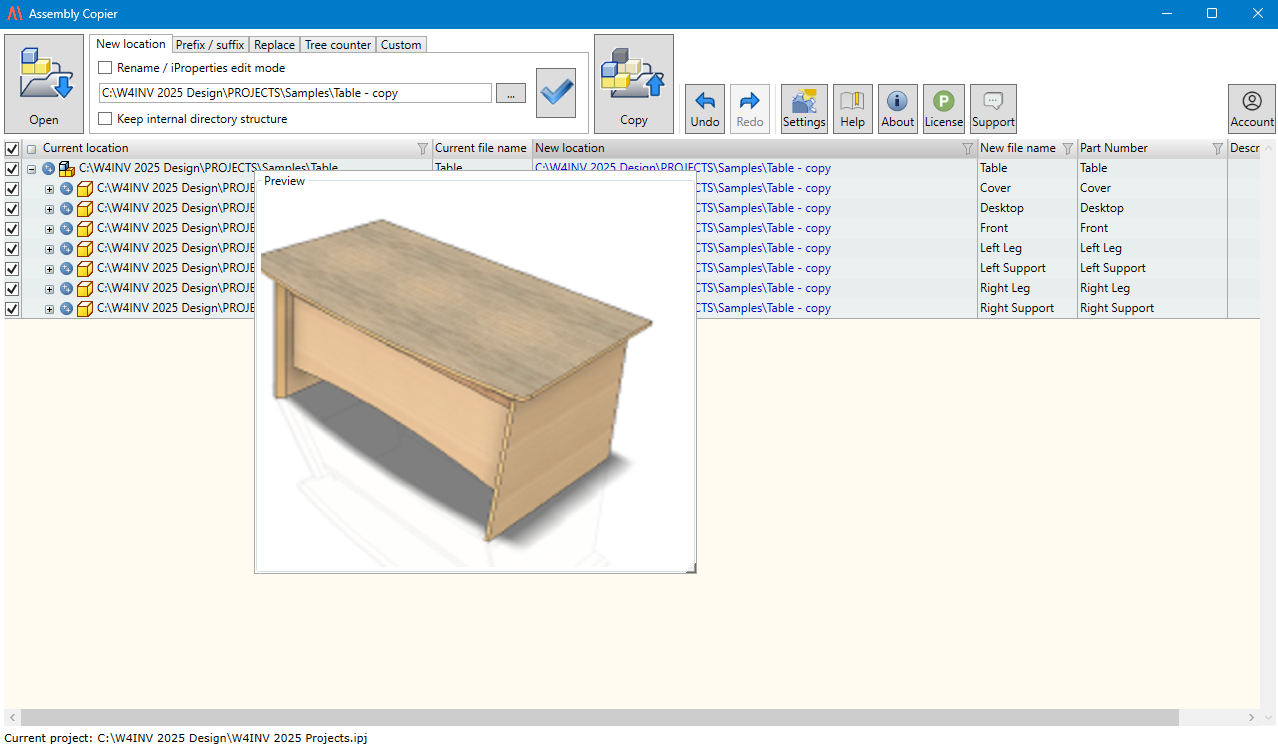Image resolution: width=1278 pixels, height=745 pixels.
Task: Switch to the Replace tab
Action: pyautogui.click(x=274, y=45)
